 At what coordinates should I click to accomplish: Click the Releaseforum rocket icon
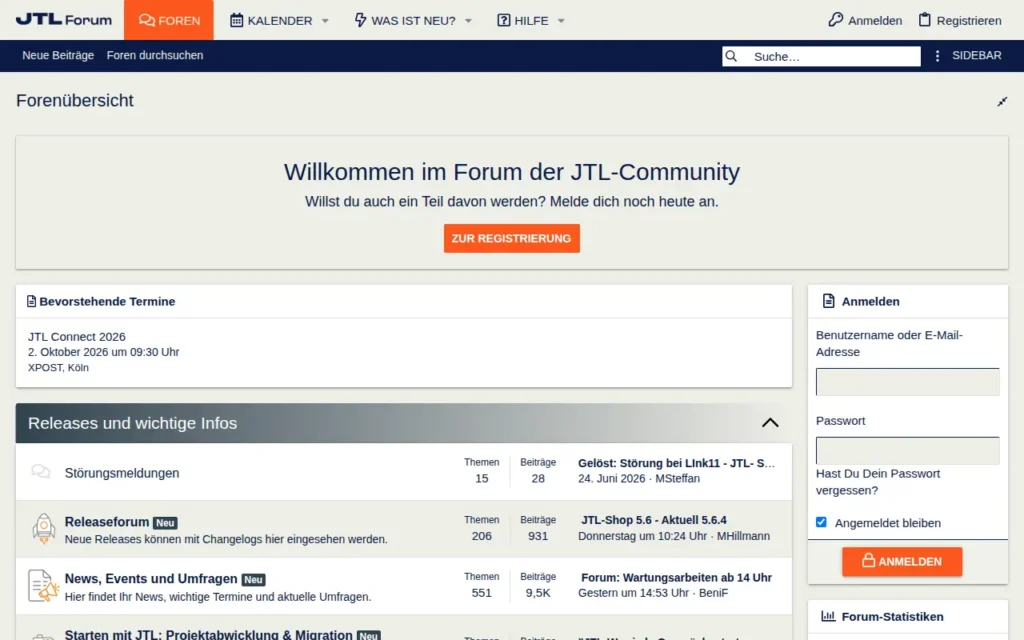(43, 528)
